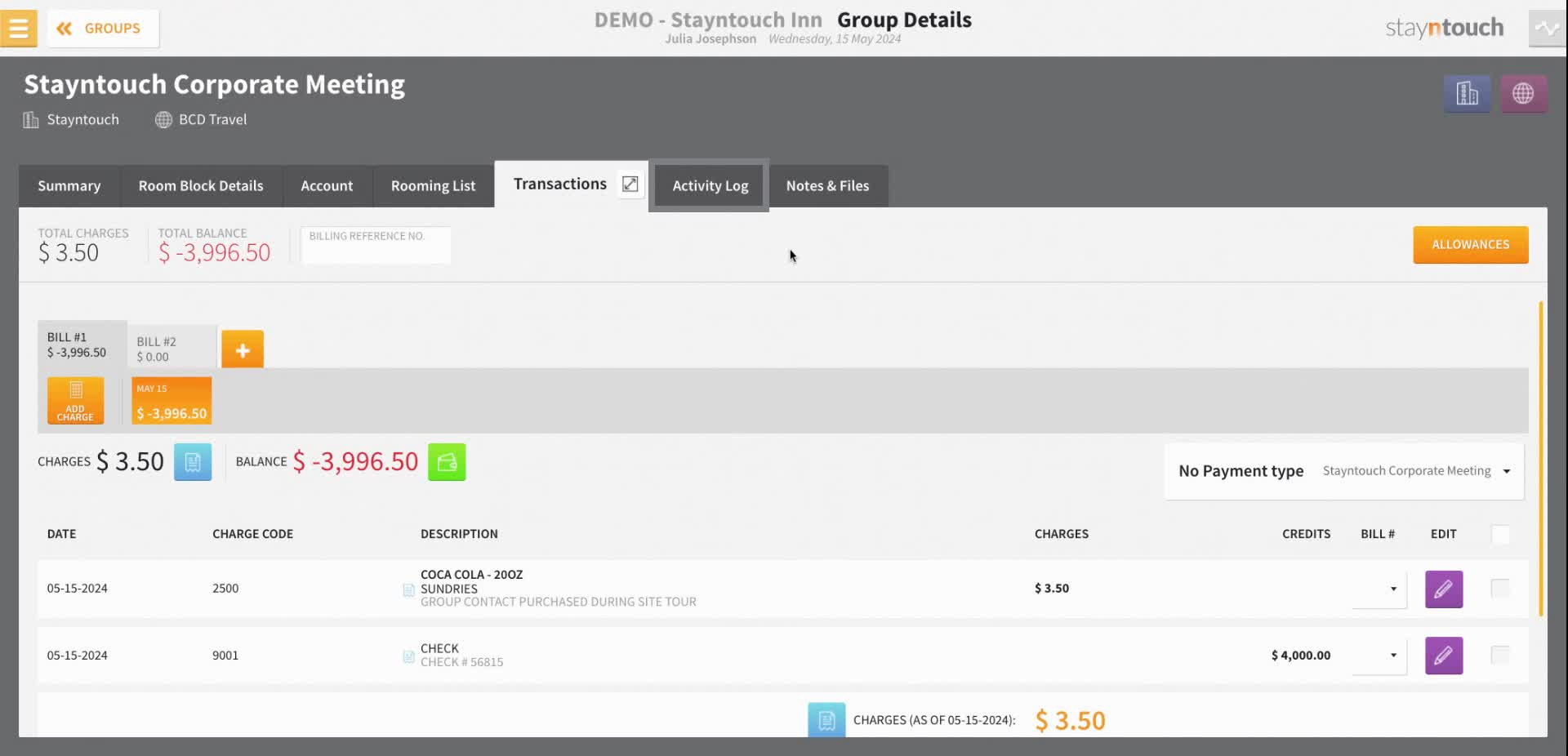Open the activity indicator at top right
Image resolution: width=1568 pixels, height=756 pixels.
(1547, 28)
